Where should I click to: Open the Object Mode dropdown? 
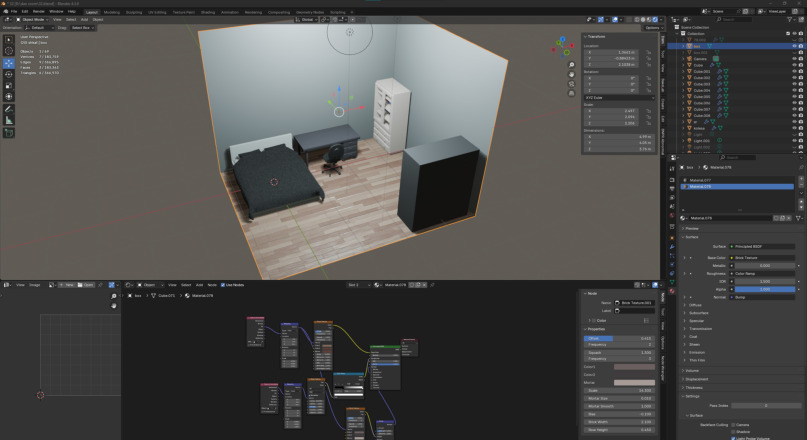tap(30, 19)
